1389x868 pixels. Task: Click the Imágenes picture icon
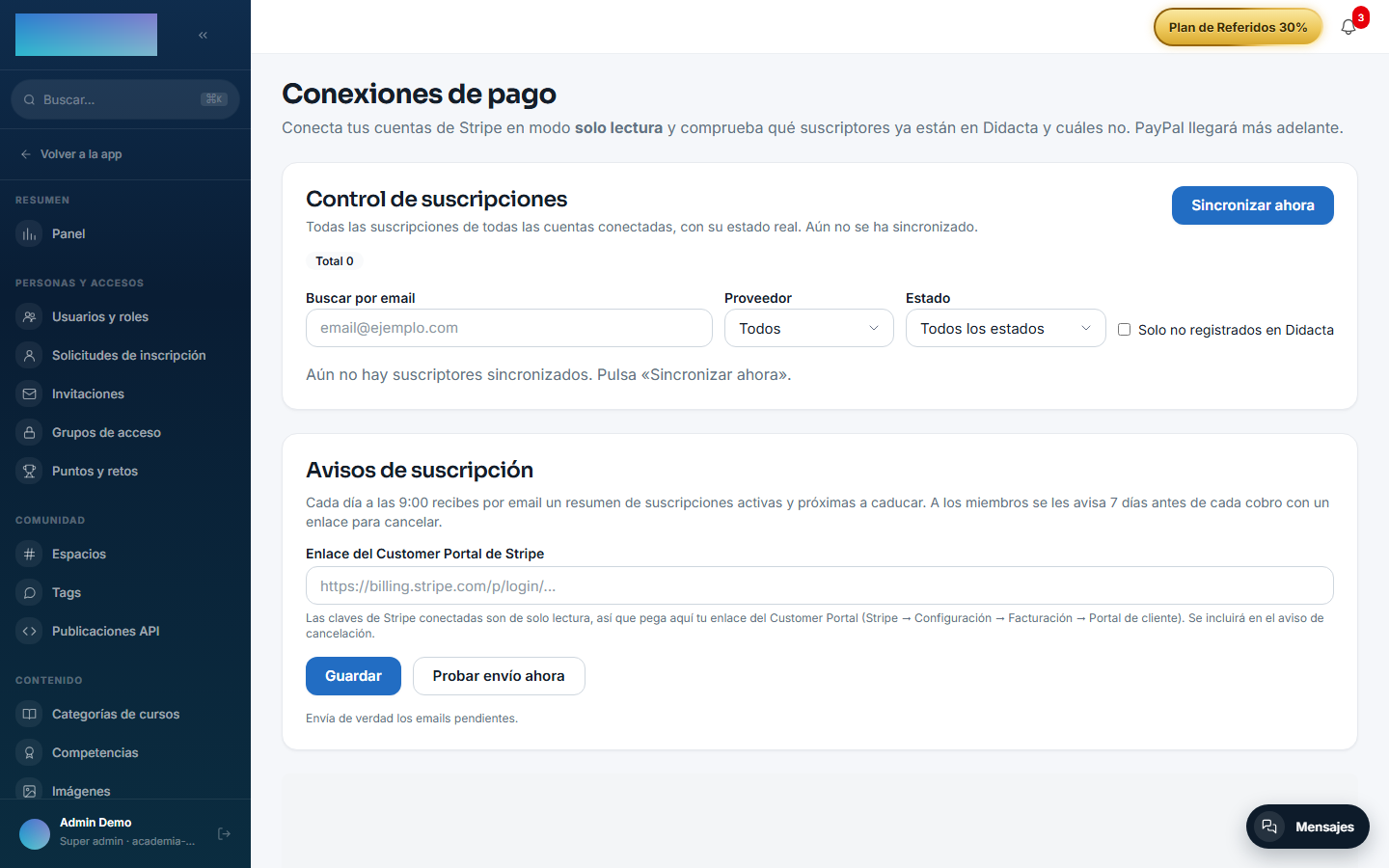click(x=30, y=791)
